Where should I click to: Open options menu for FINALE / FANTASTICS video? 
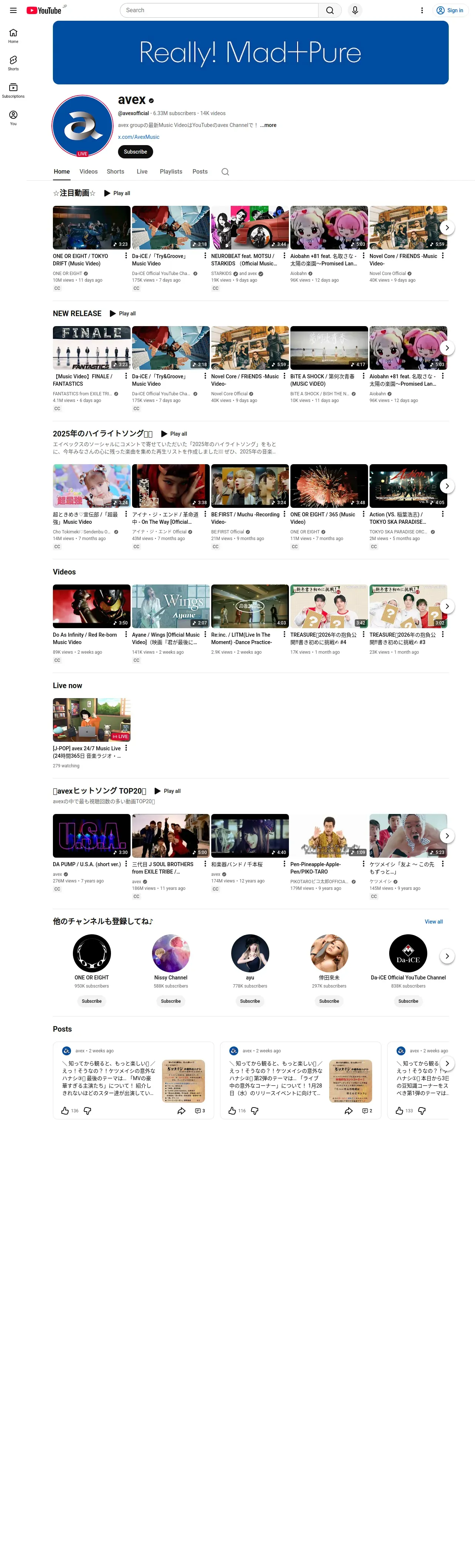(126, 377)
